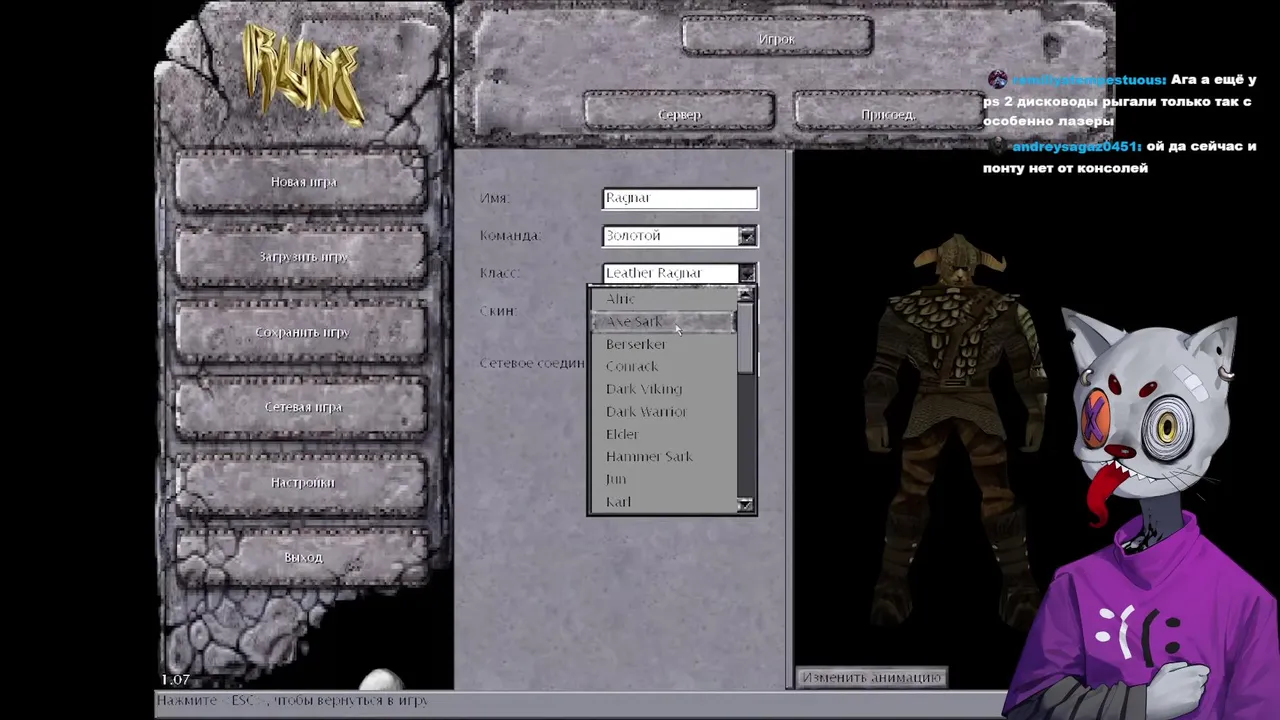Select Elder in the class list
The height and width of the screenshot is (720, 1280).
(664, 434)
